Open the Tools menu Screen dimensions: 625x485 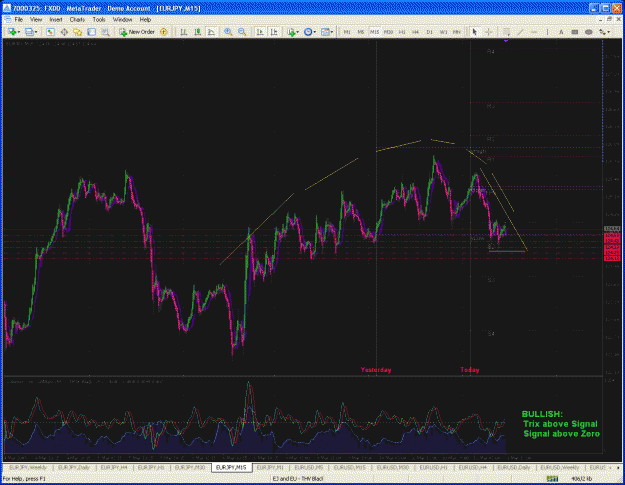(x=99, y=20)
